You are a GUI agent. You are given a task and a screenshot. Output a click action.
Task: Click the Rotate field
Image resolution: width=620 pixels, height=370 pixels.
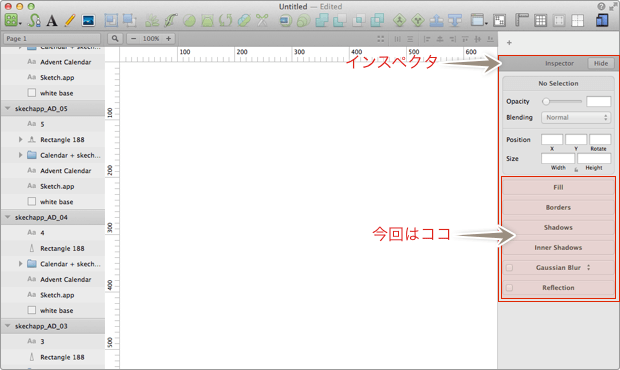tap(600, 140)
